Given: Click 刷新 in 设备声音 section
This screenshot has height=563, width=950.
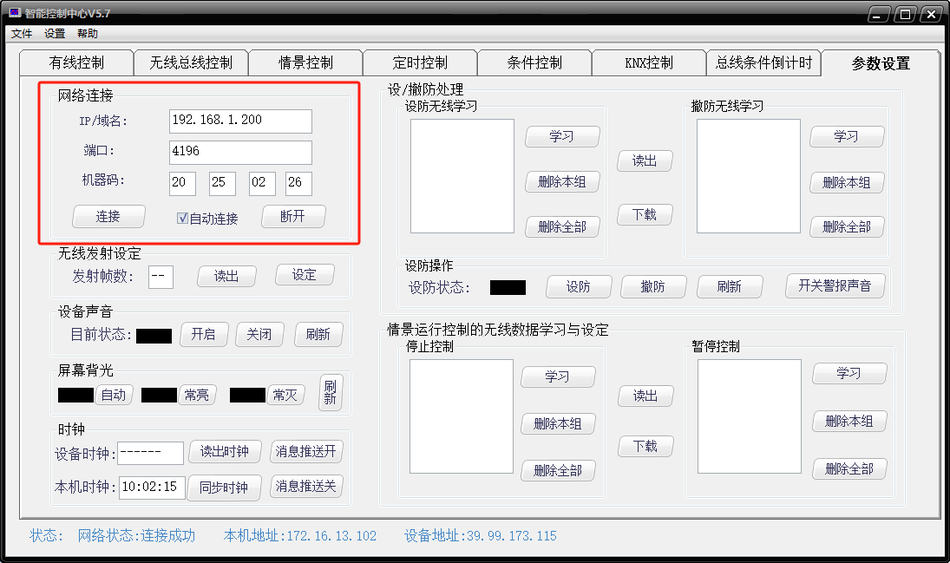Looking at the screenshot, I should point(318,334).
